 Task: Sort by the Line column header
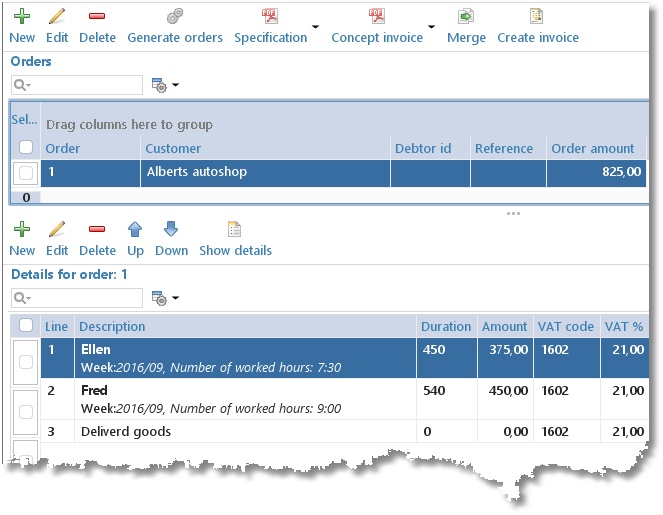(x=56, y=326)
